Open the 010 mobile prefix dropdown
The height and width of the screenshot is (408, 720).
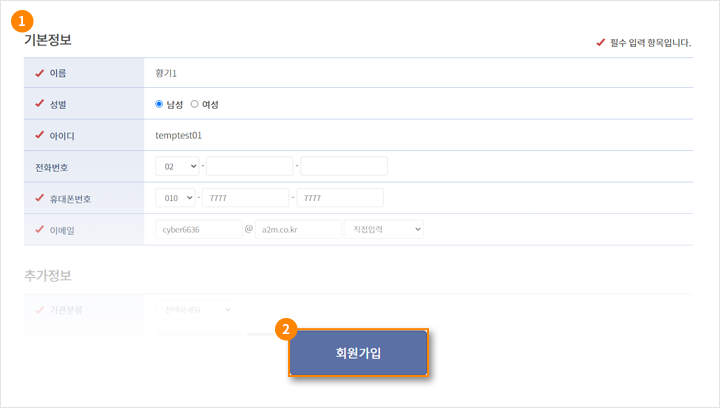point(175,198)
